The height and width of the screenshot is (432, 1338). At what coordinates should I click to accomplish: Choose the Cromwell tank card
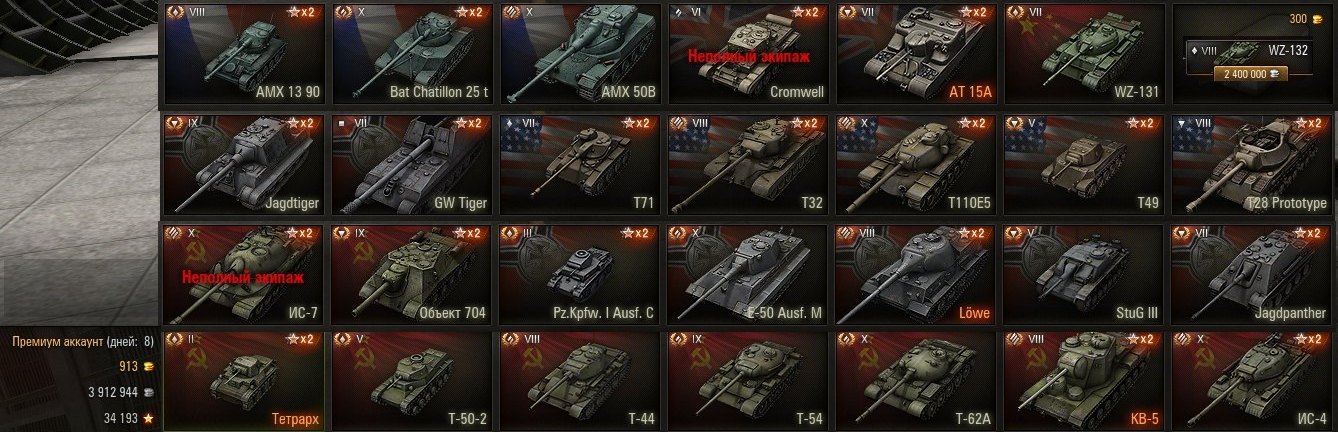747,54
